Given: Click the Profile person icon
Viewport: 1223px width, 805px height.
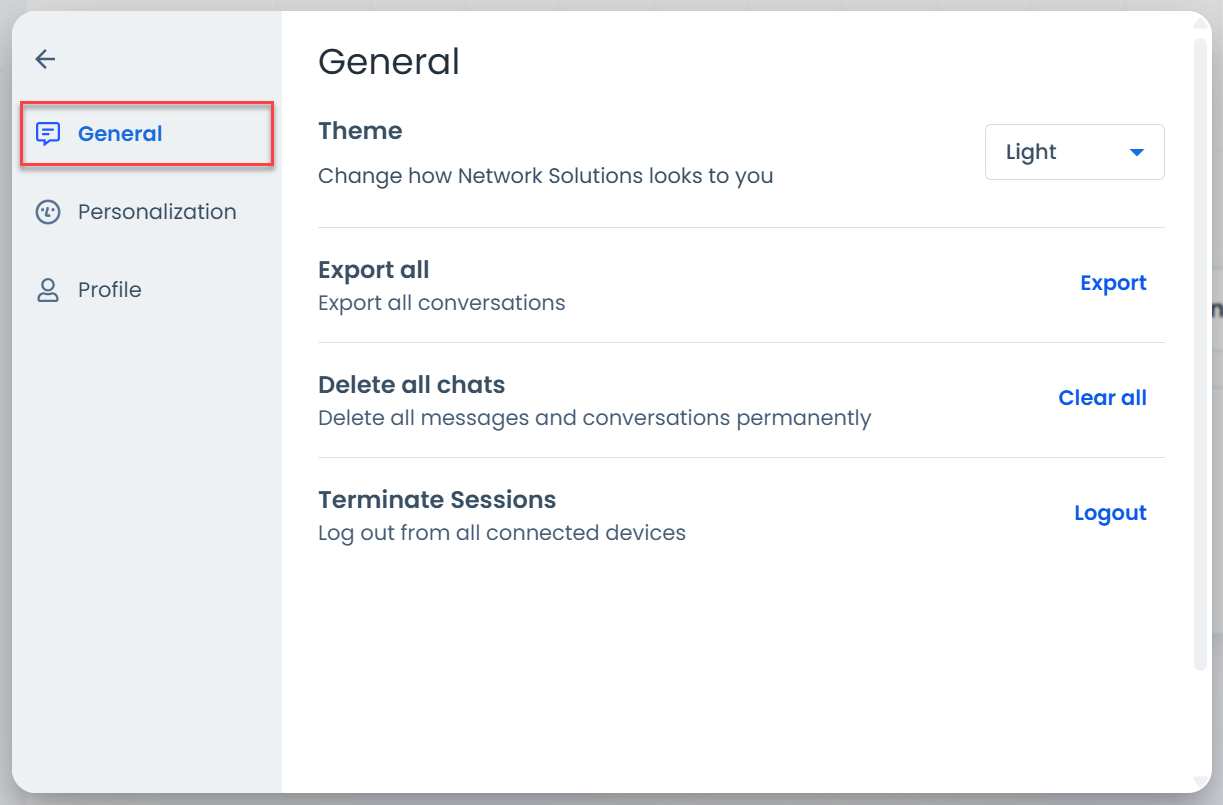Looking at the screenshot, I should (48, 290).
